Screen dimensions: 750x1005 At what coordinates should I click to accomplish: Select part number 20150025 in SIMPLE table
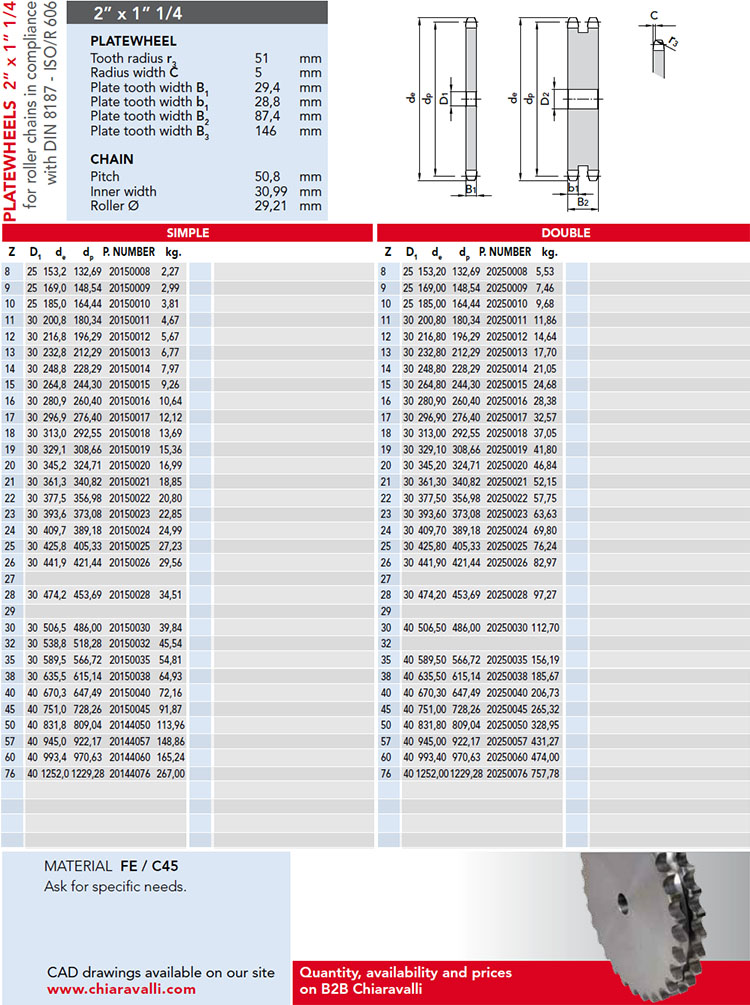[x=129, y=547]
